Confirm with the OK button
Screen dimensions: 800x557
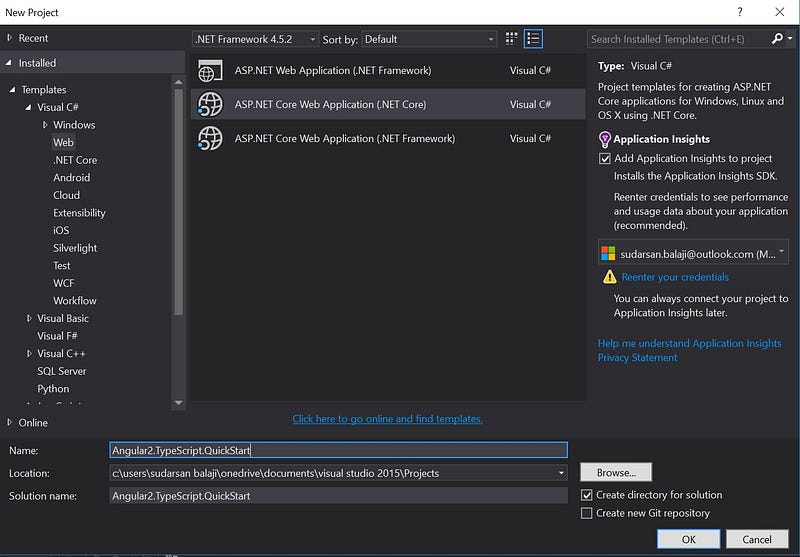click(688, 539)
